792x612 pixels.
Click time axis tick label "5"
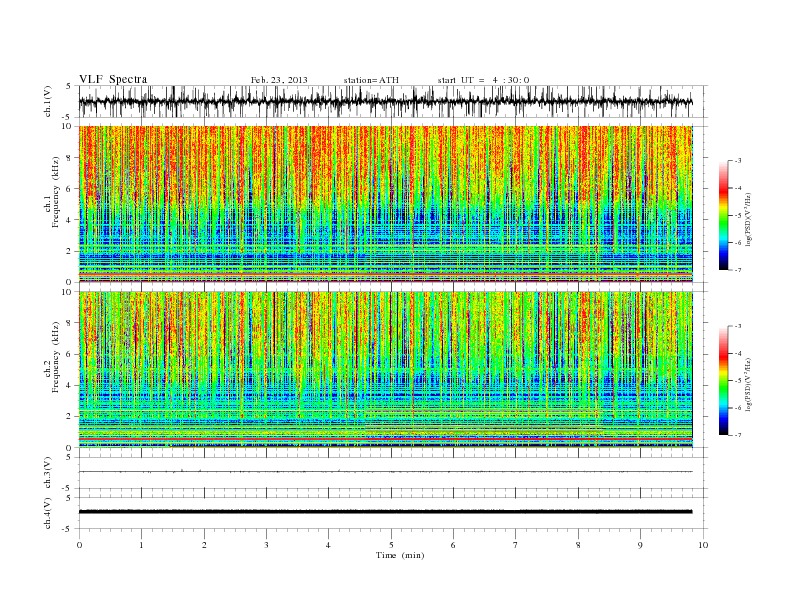click(x=391, y=545)
